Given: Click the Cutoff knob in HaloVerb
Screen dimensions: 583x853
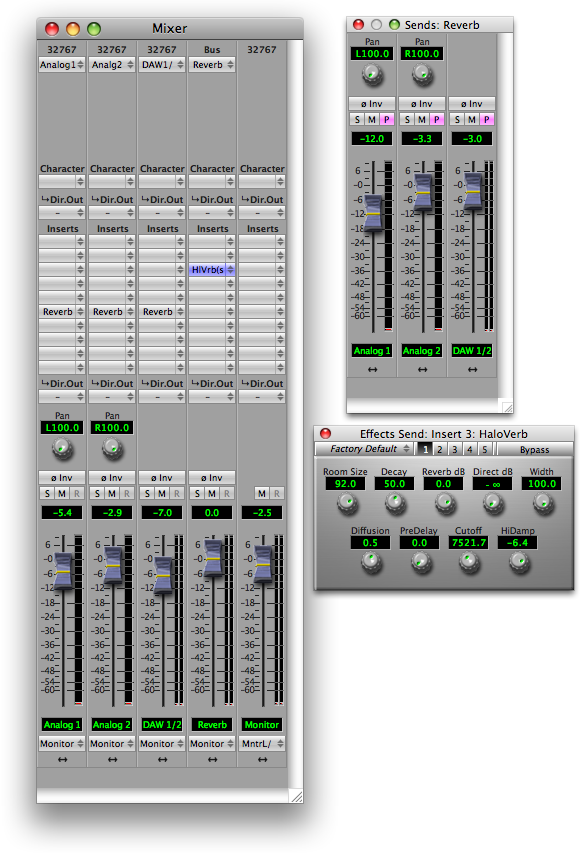Looking at the screenshot, I should 469,563.
